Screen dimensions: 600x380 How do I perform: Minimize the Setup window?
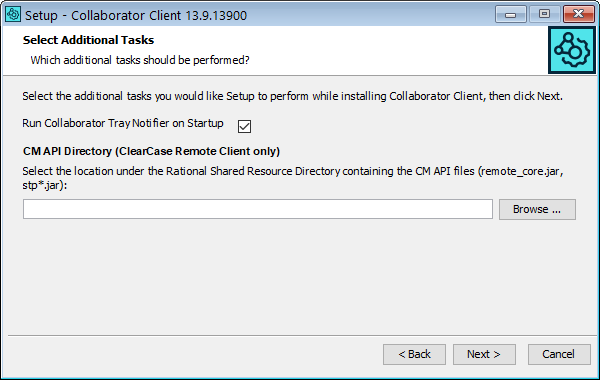[510, 15]
